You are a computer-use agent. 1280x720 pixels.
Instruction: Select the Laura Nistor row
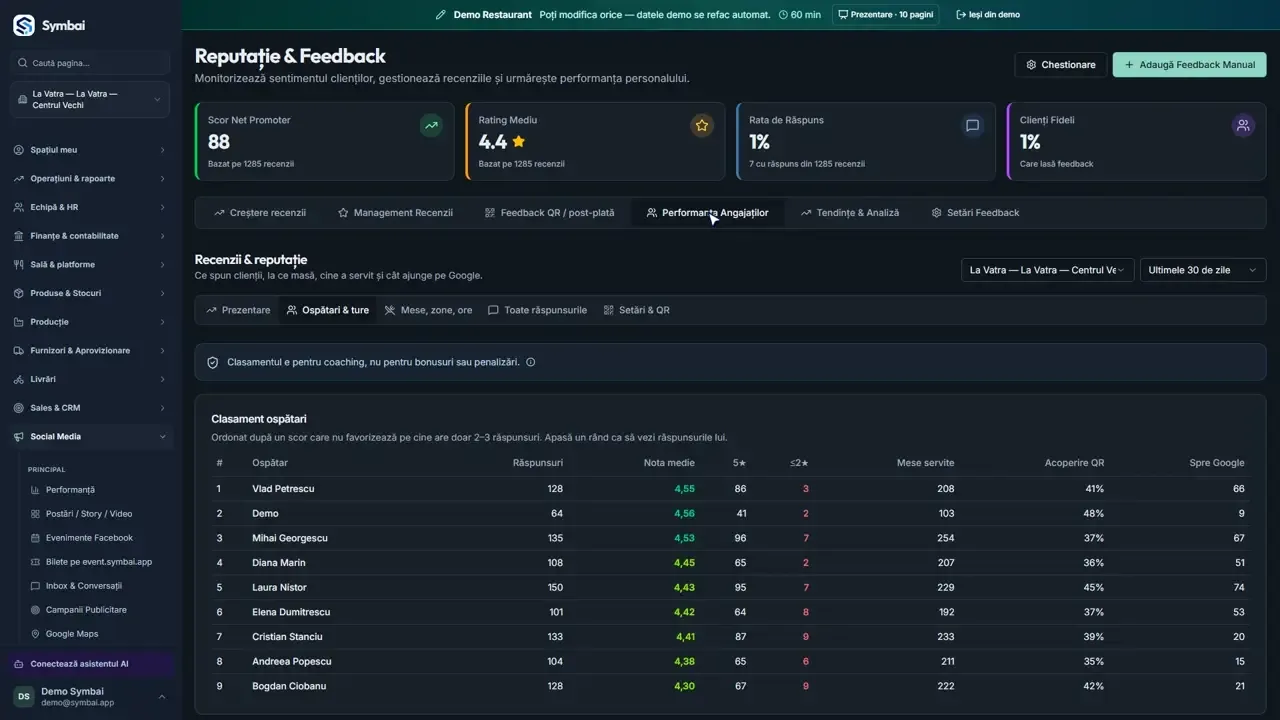tap(730, 587)
